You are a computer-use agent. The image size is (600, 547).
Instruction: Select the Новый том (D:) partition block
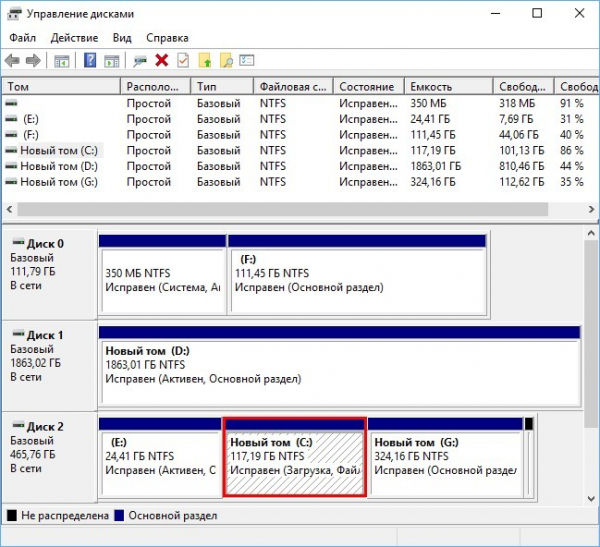pos(339,366)
